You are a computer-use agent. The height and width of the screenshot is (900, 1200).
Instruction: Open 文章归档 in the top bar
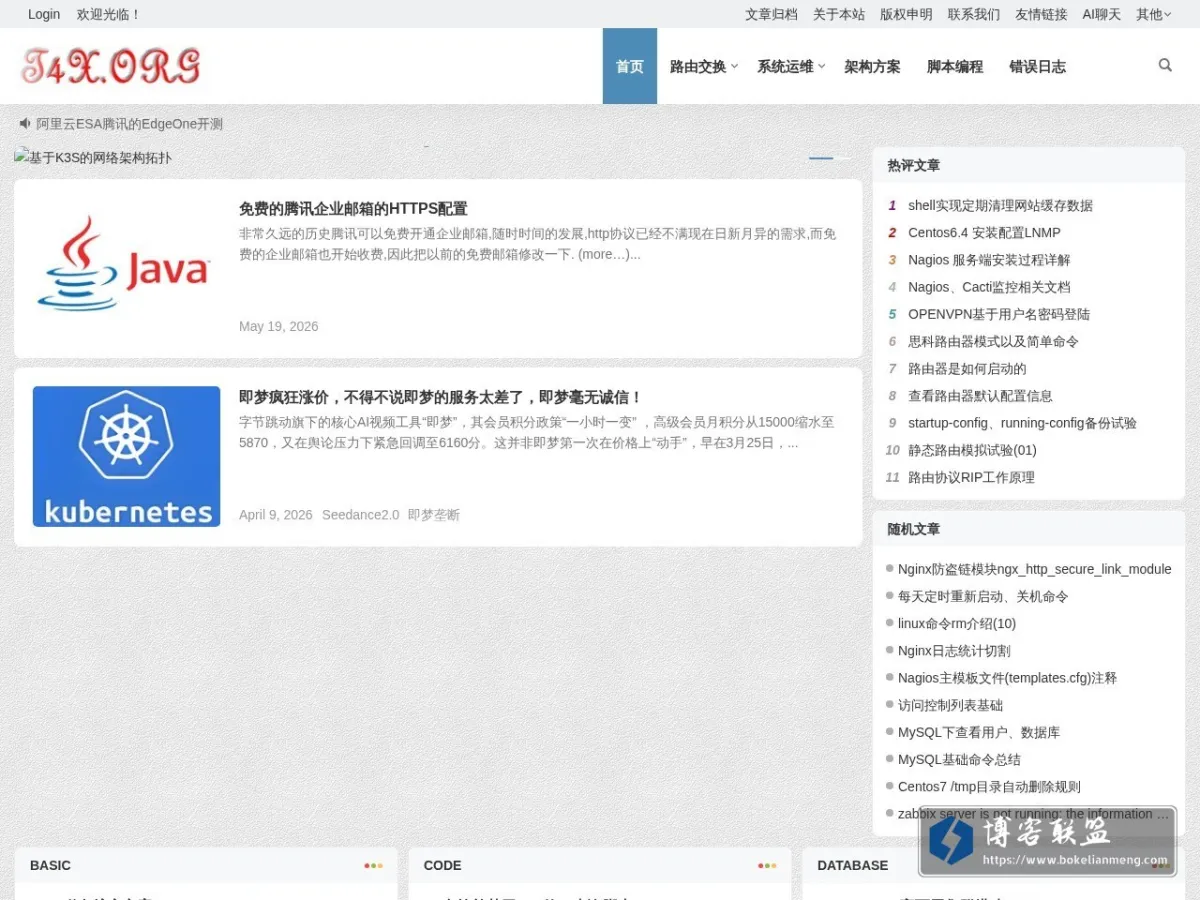click(771, 14)
